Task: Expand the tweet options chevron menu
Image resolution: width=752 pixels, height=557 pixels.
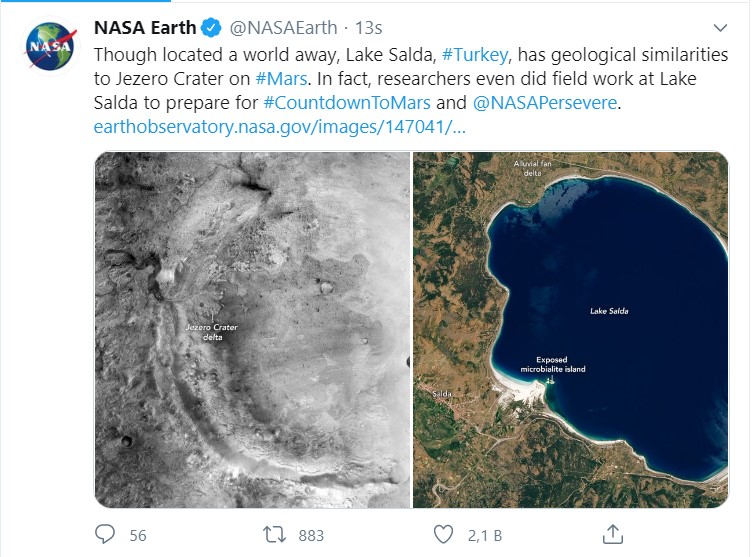Action: pyautogui.click(x=720, y=28)
